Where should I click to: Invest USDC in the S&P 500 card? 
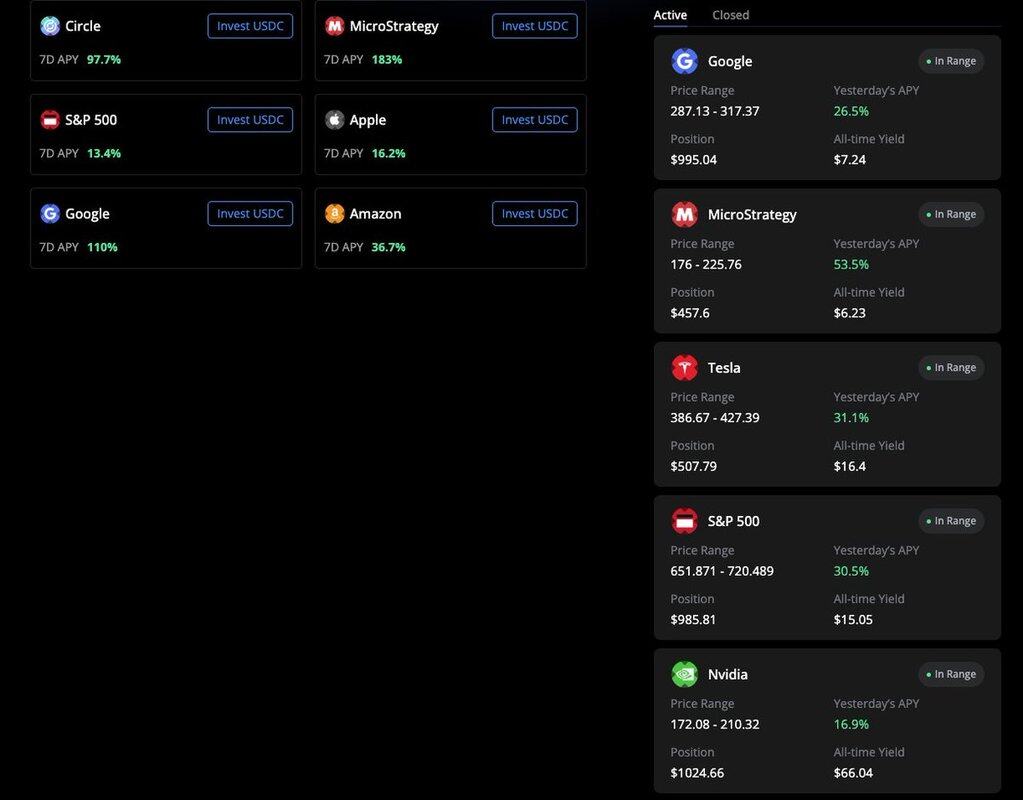pyautogui.click(x=250, y=120)
